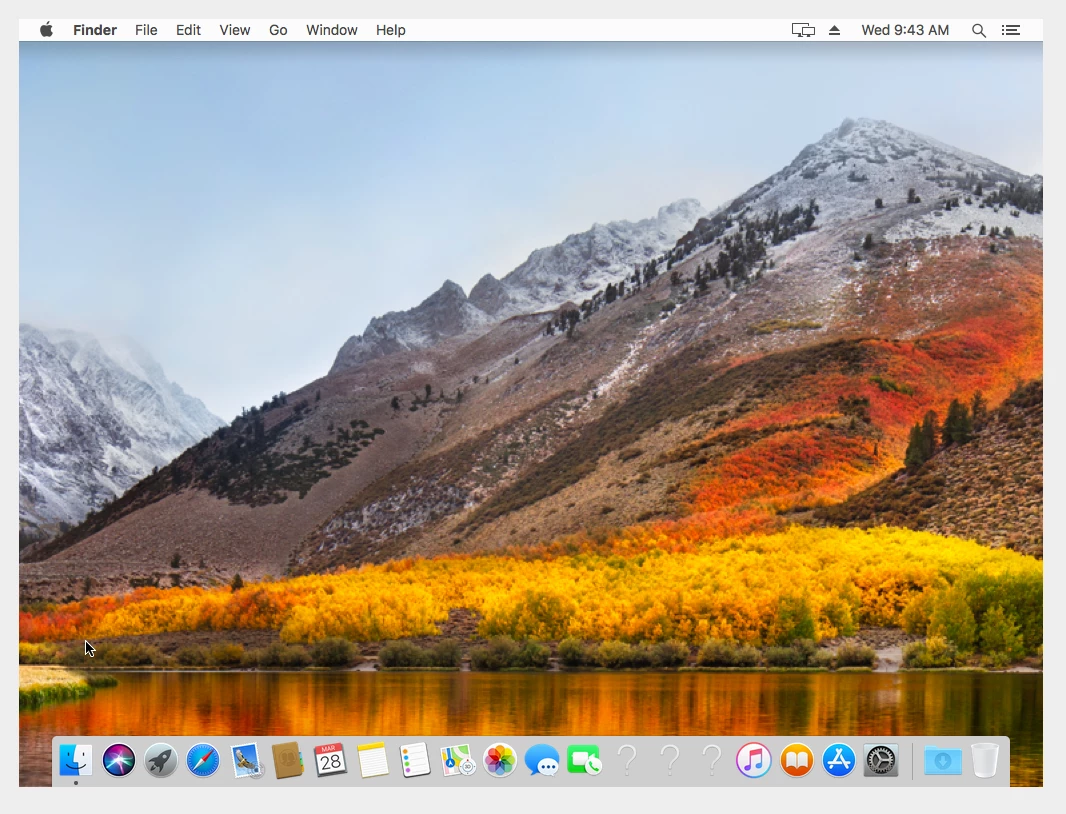Open iBooks orange book icon
1066x814 pixels.
[797, 760]
